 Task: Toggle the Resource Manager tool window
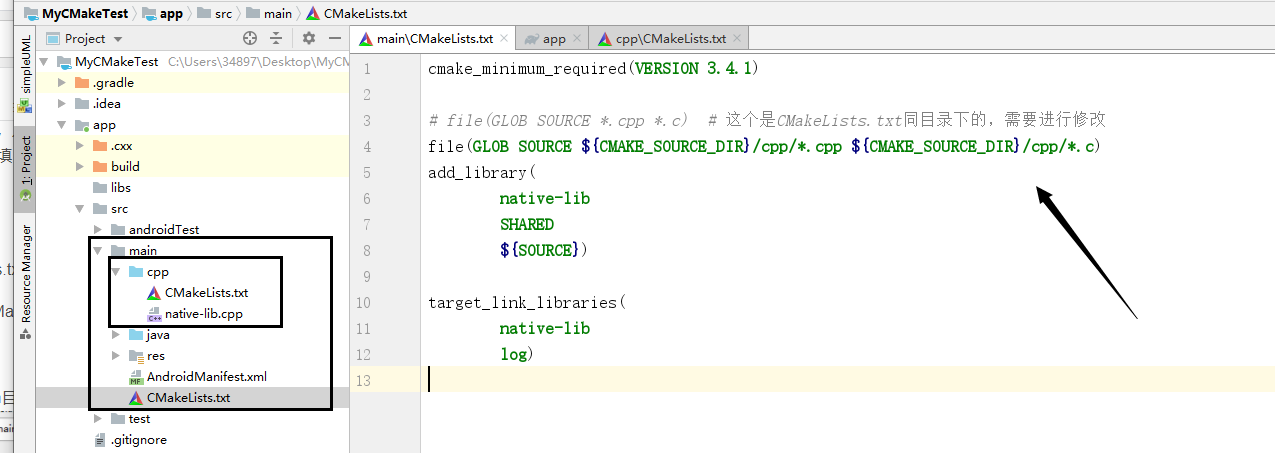pos(24,280)
